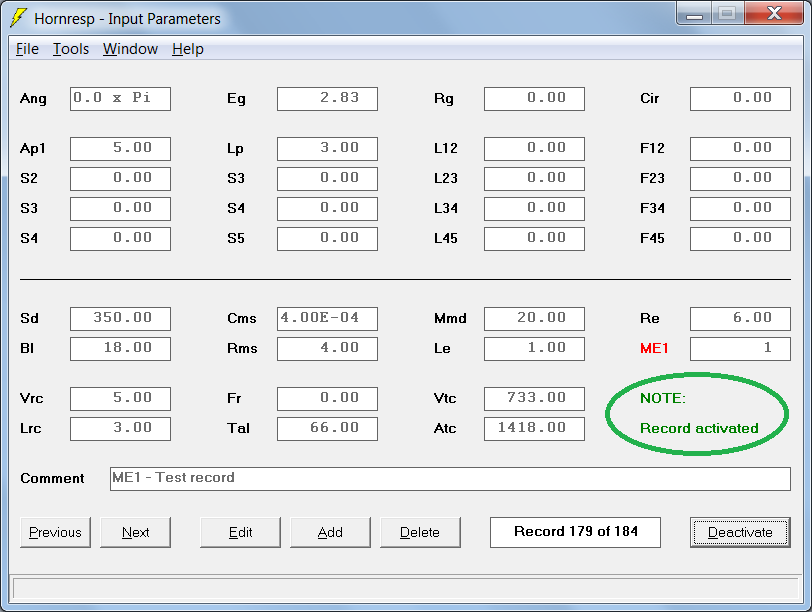Viewport: 812px width, 612px height.
Task: Open the Help menu
Action: (x=187, y=49)
